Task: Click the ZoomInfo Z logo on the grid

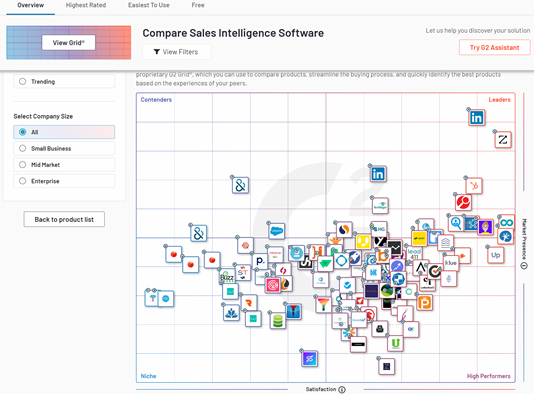Action: coord(503,140)
